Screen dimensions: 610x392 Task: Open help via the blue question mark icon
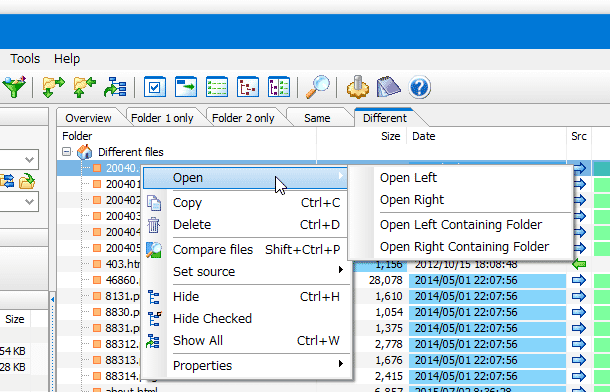pyautogui.click(x=419, y=87)
